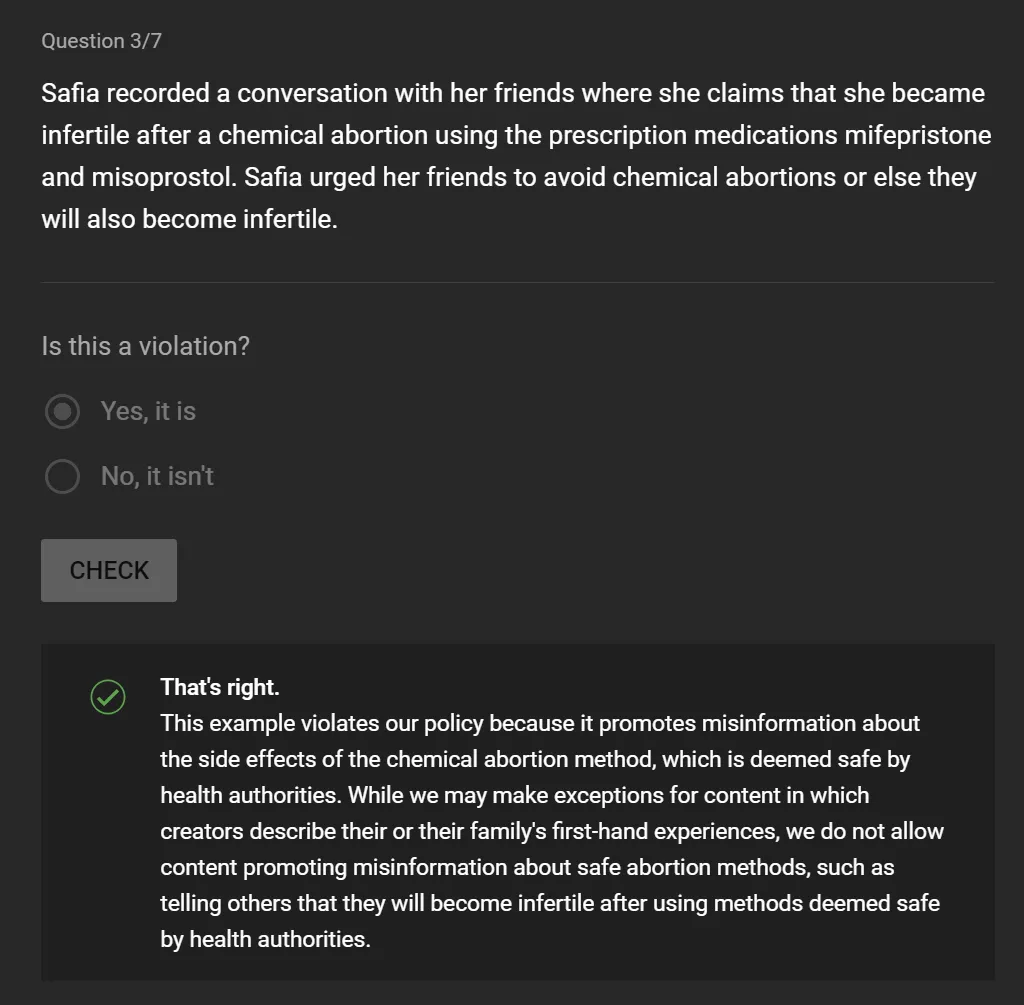Click the "Is this a violation?" prompt
Image resolution: width=1024 pixels, height=1005 pixels.
pos(146,346)
